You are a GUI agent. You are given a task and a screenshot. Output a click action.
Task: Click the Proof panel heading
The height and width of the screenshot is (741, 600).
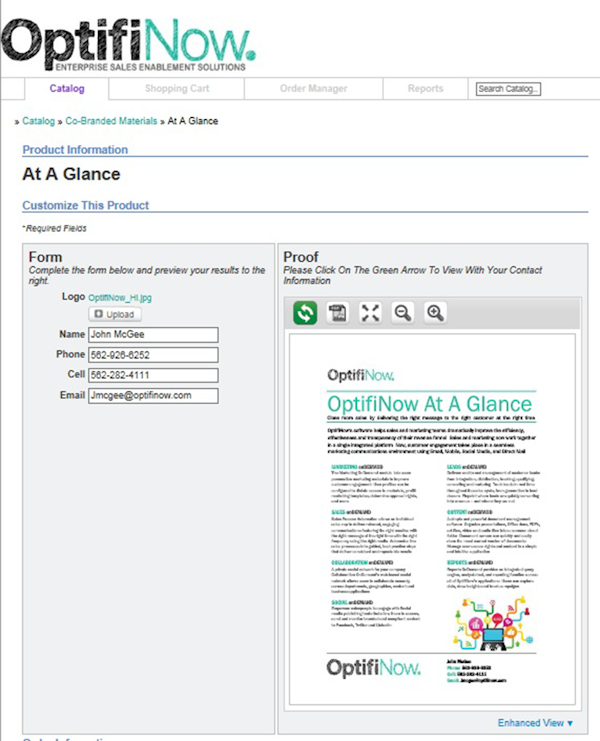[x=301, y=257]
